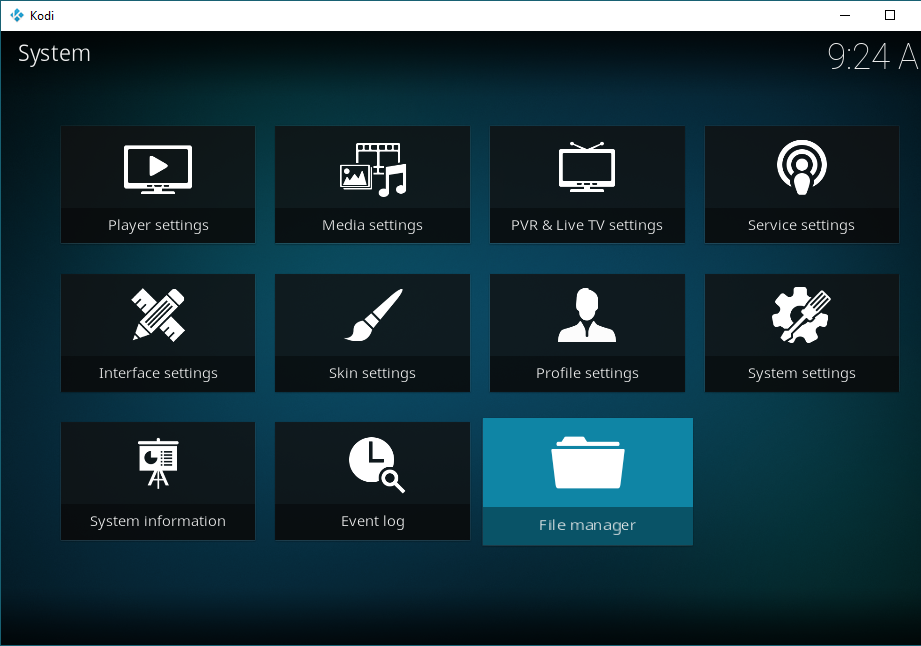Click the File manager label text
The width and height of the screenshot is (921, 646).
pos(587,525)
